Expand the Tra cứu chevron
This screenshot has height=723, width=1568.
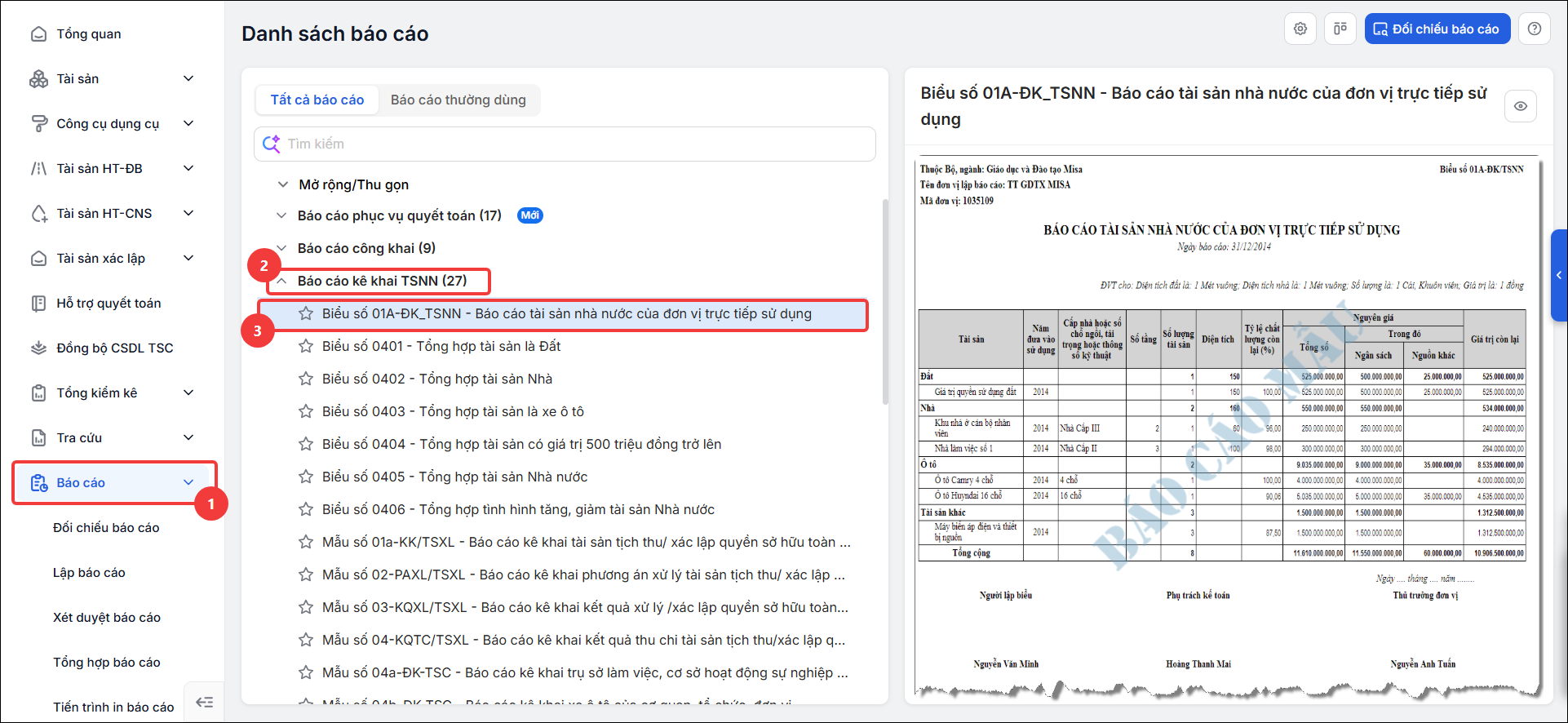coord(188,438)
